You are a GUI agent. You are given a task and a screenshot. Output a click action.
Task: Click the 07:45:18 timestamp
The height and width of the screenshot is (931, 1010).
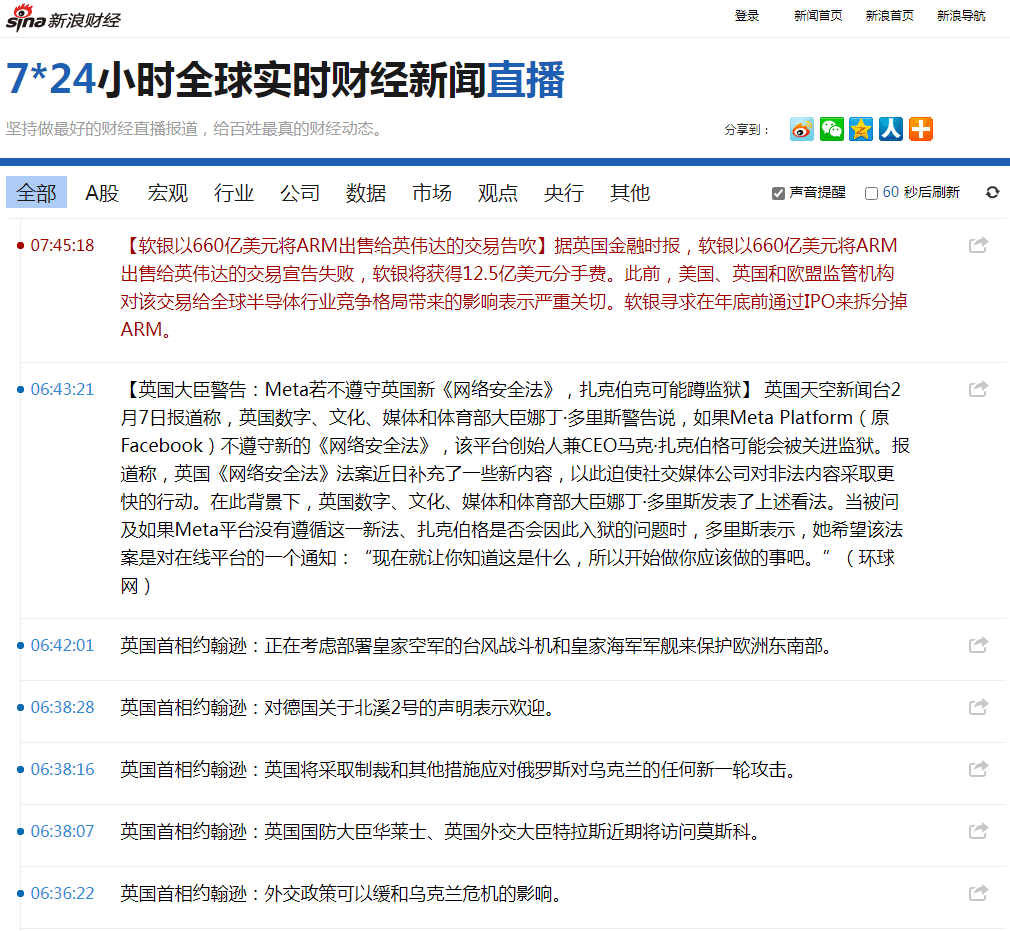[x=62, y=245]
